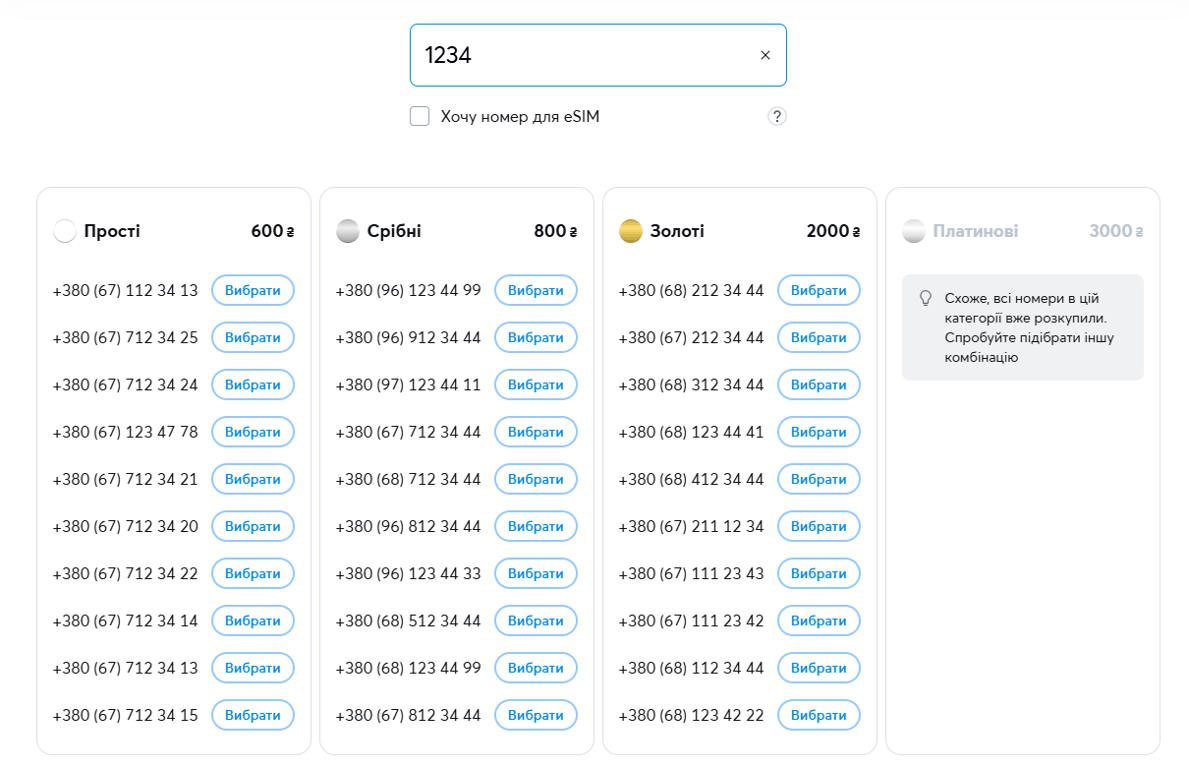Click the gold Золоті category circle icon
Image resolution: width=1189 pixels, height=768 pixels.
click(631, 232)
